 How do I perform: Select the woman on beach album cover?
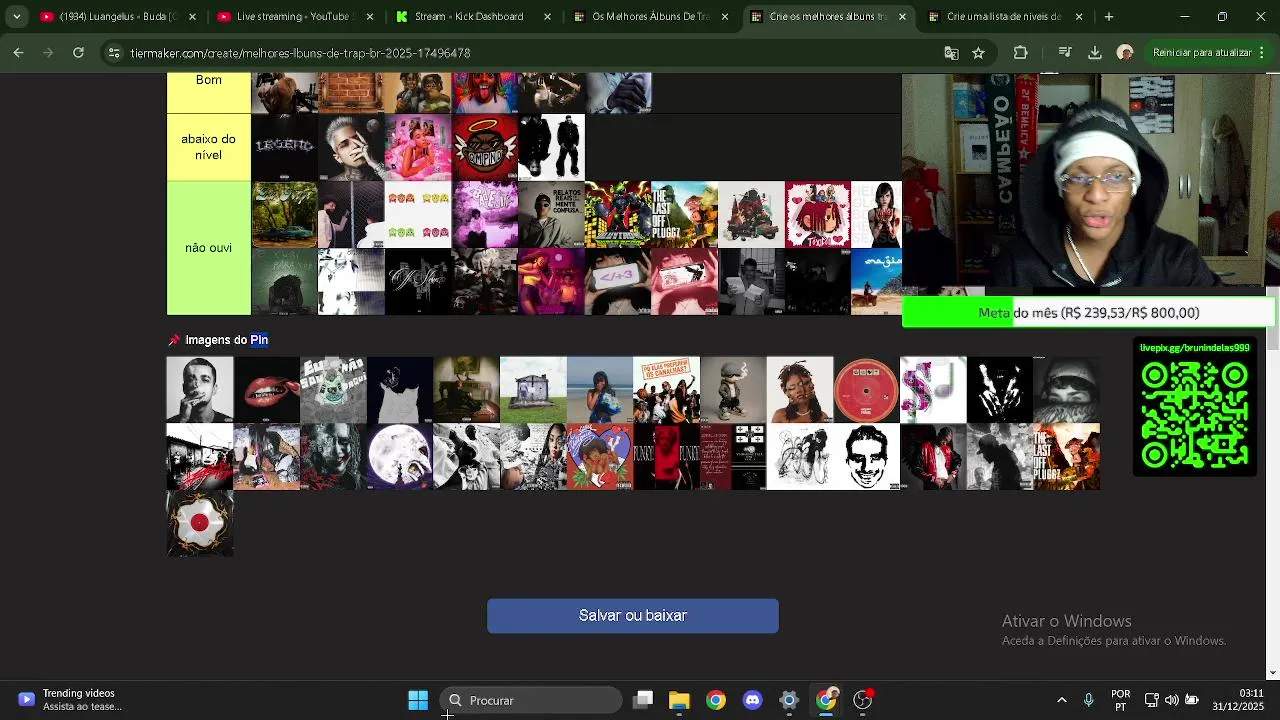coord(600,390)
